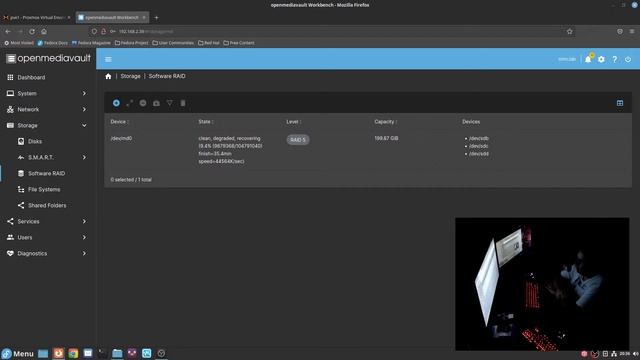Open the file manager folder on taskbar
Viewport: 640px width, 360px height.
(117, 353)
